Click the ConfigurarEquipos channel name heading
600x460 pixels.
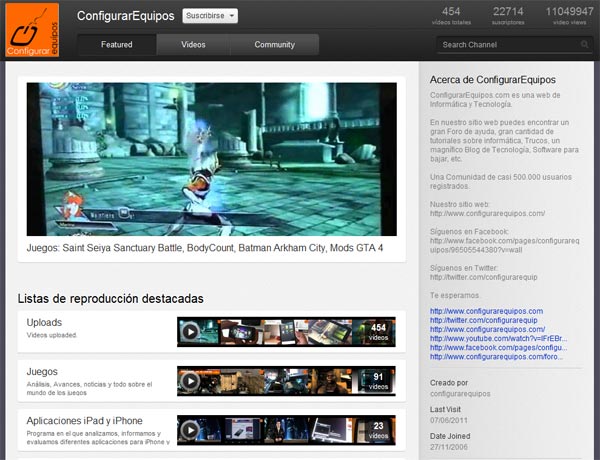point(126,16)
